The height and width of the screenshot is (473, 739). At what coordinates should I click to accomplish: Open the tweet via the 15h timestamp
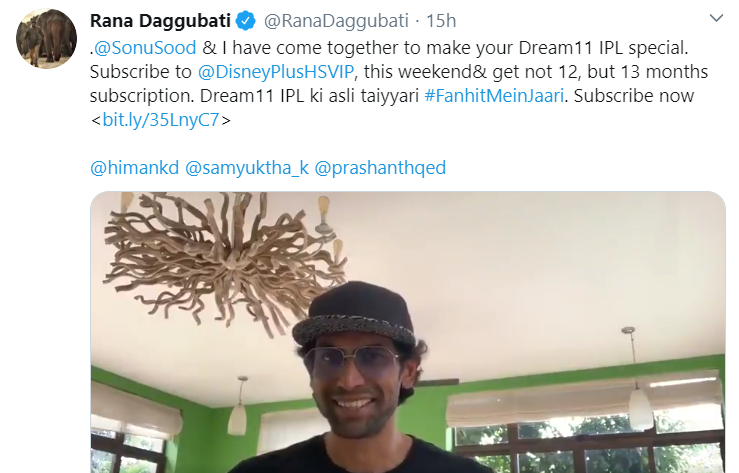pyautogui.click(x=441, y=21)
